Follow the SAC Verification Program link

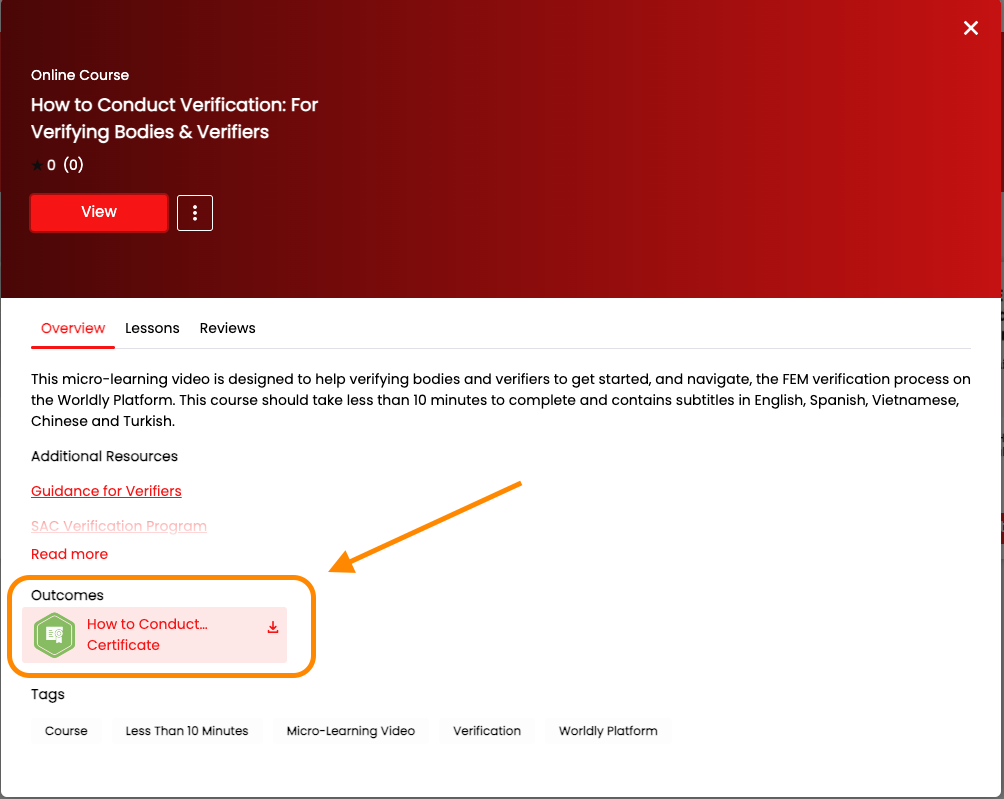pos(119,526)
